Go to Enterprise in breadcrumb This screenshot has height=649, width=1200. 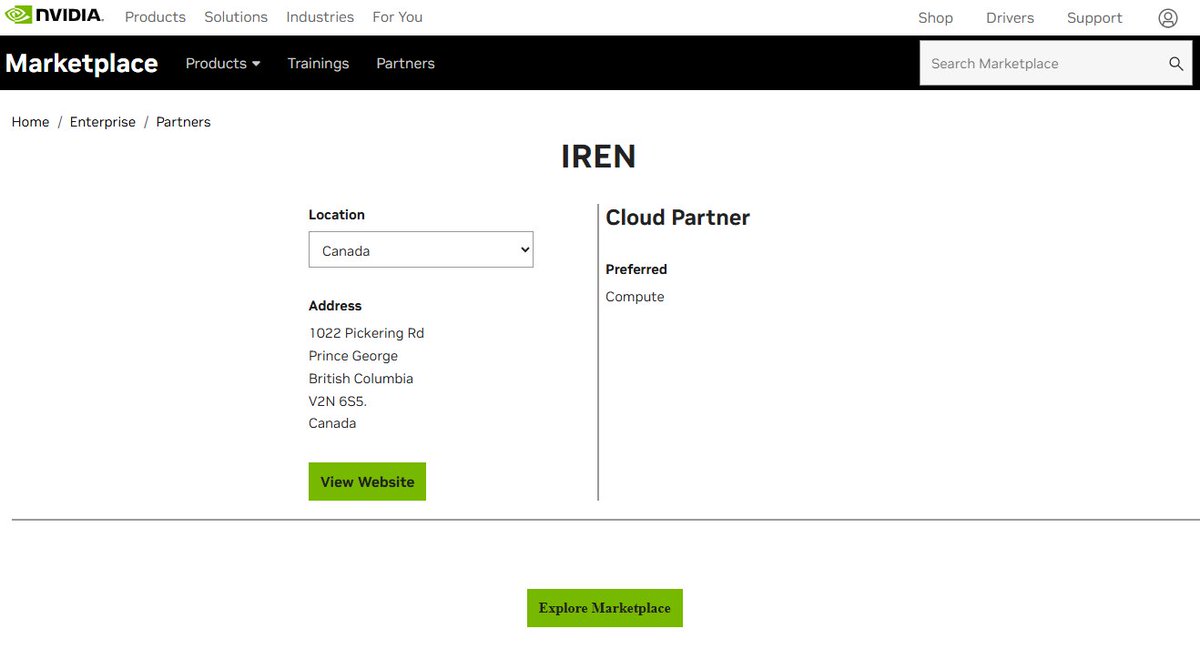102,122
